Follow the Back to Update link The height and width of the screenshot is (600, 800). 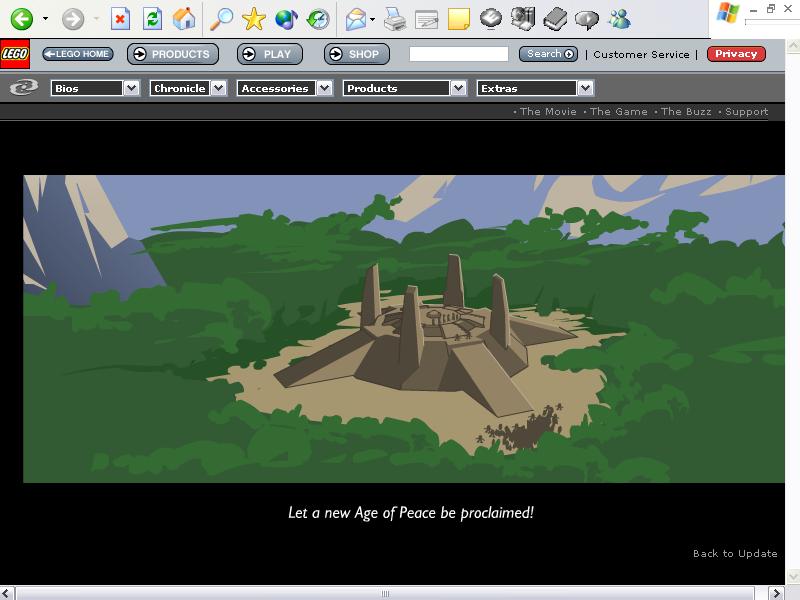(735, 553)
